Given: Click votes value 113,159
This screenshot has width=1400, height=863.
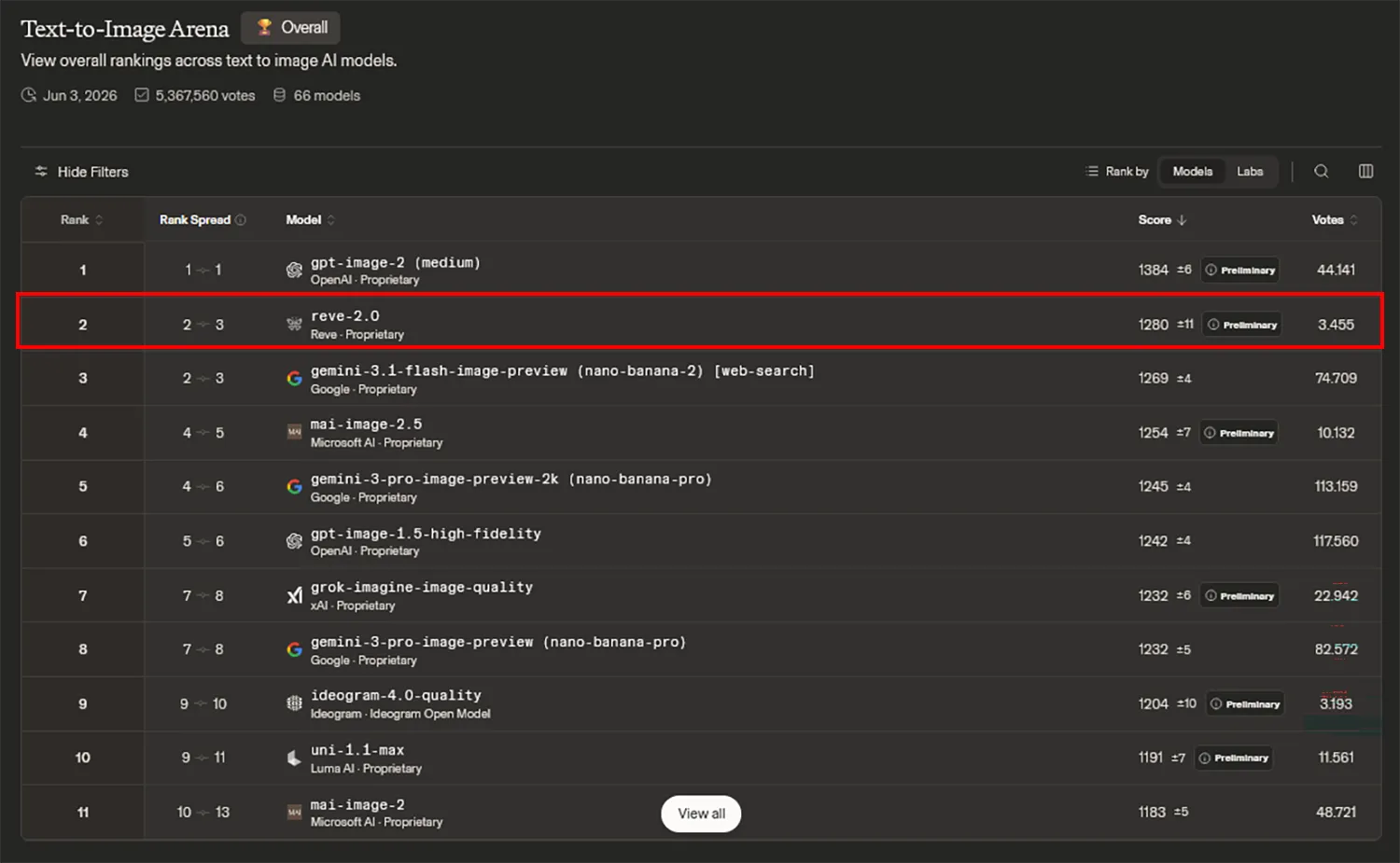Looking at the screenshot, I should (1336, 487).
